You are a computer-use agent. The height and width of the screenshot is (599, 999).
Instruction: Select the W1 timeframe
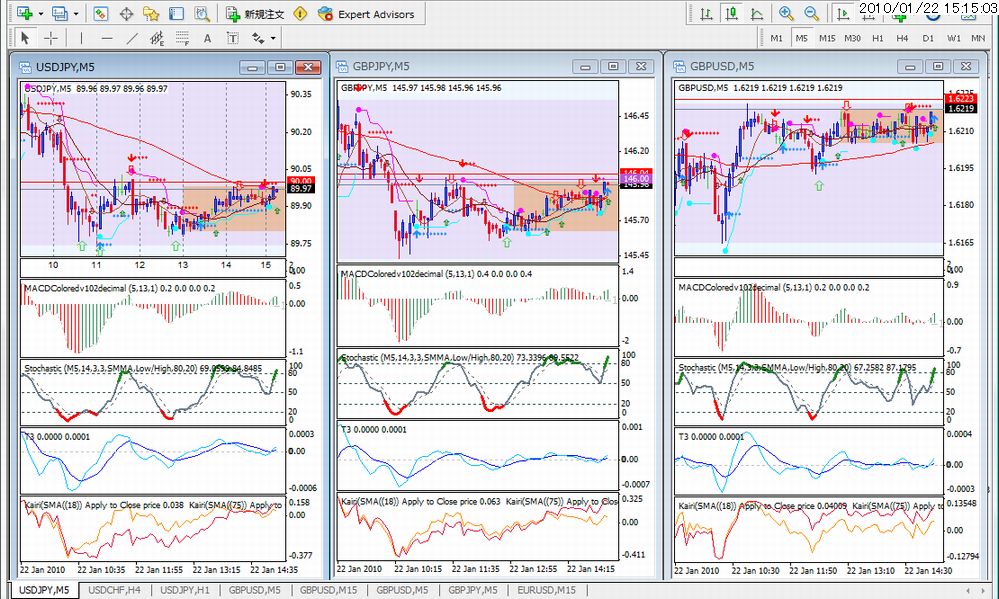coord(954,38)
